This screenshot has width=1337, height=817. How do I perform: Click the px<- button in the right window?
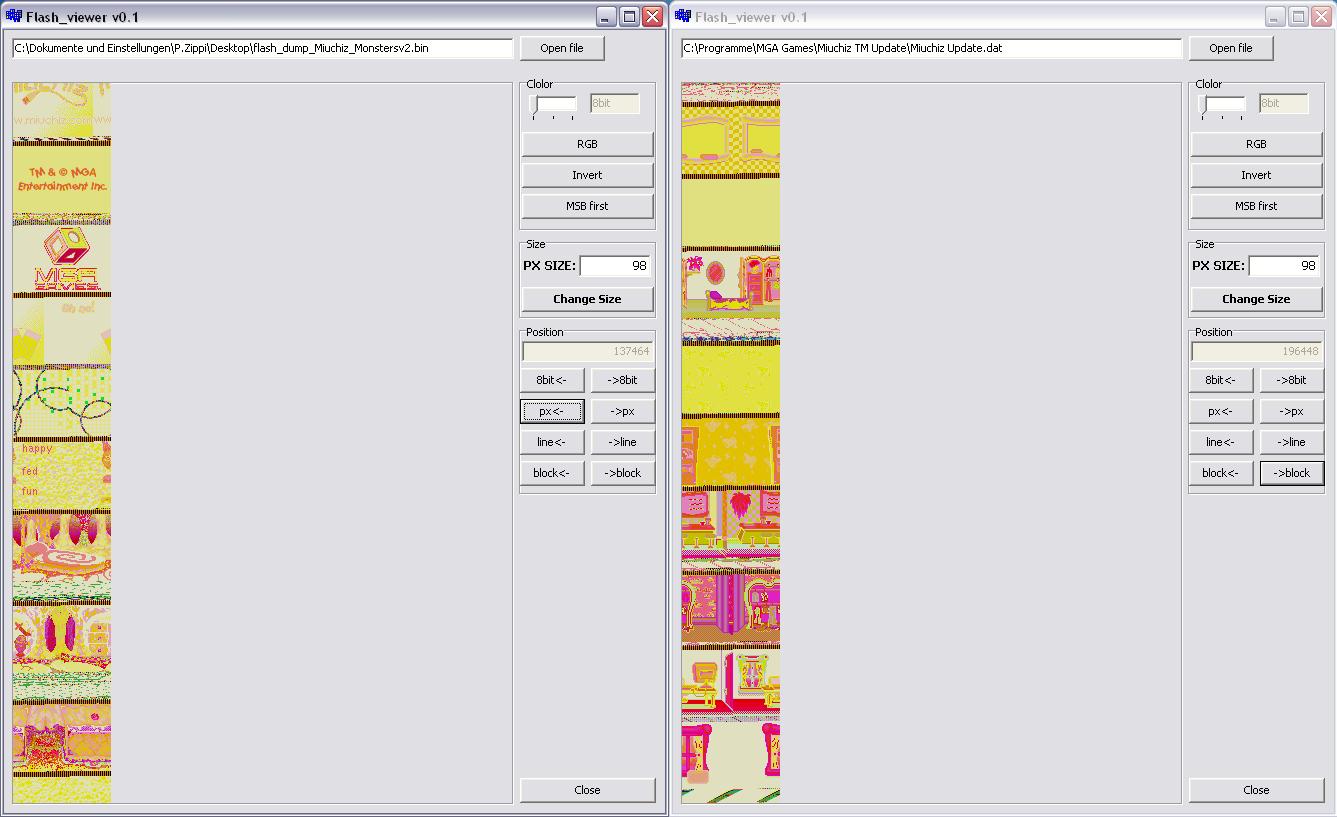tap(1221, 411)
